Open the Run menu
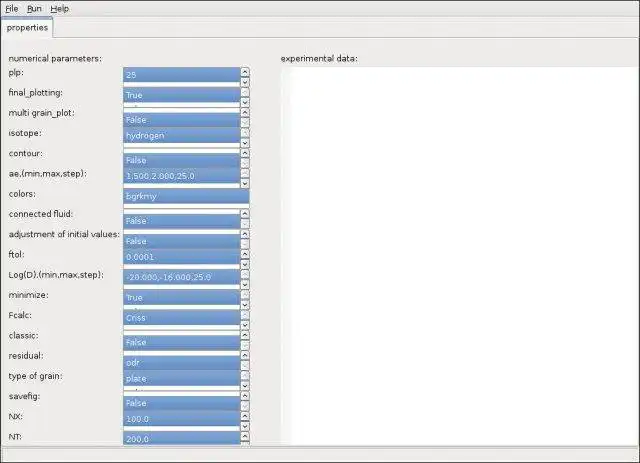Image resolution: width=640 pixels, height=463 pixels. point(34,9)
